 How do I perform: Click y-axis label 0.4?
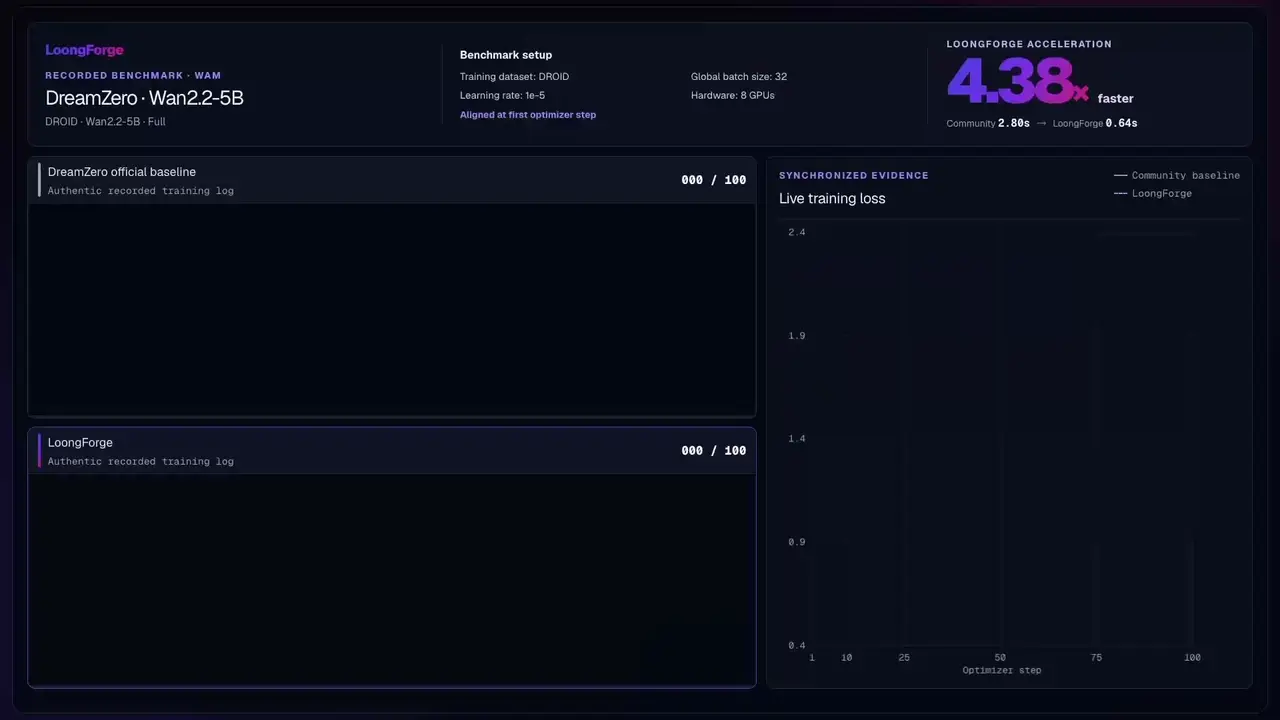pos(796,646)
